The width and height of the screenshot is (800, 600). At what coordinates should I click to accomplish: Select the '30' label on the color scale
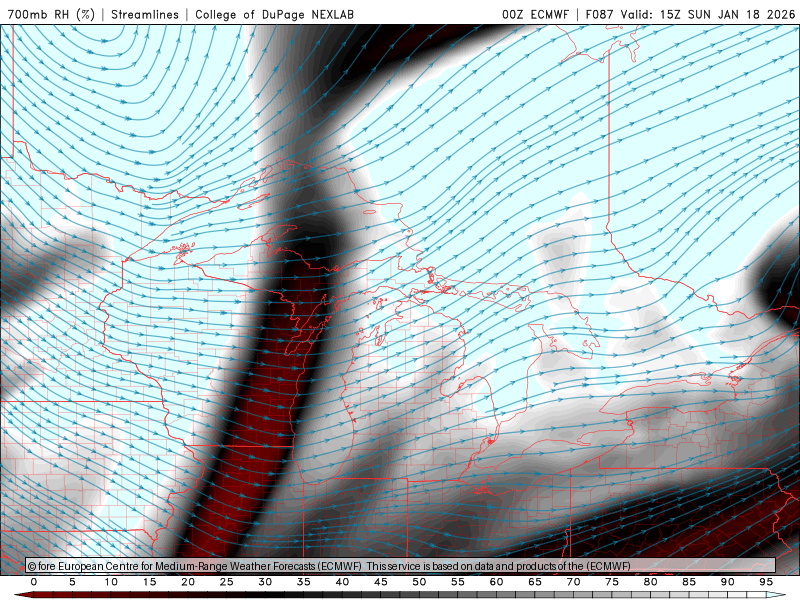point(265,582)
